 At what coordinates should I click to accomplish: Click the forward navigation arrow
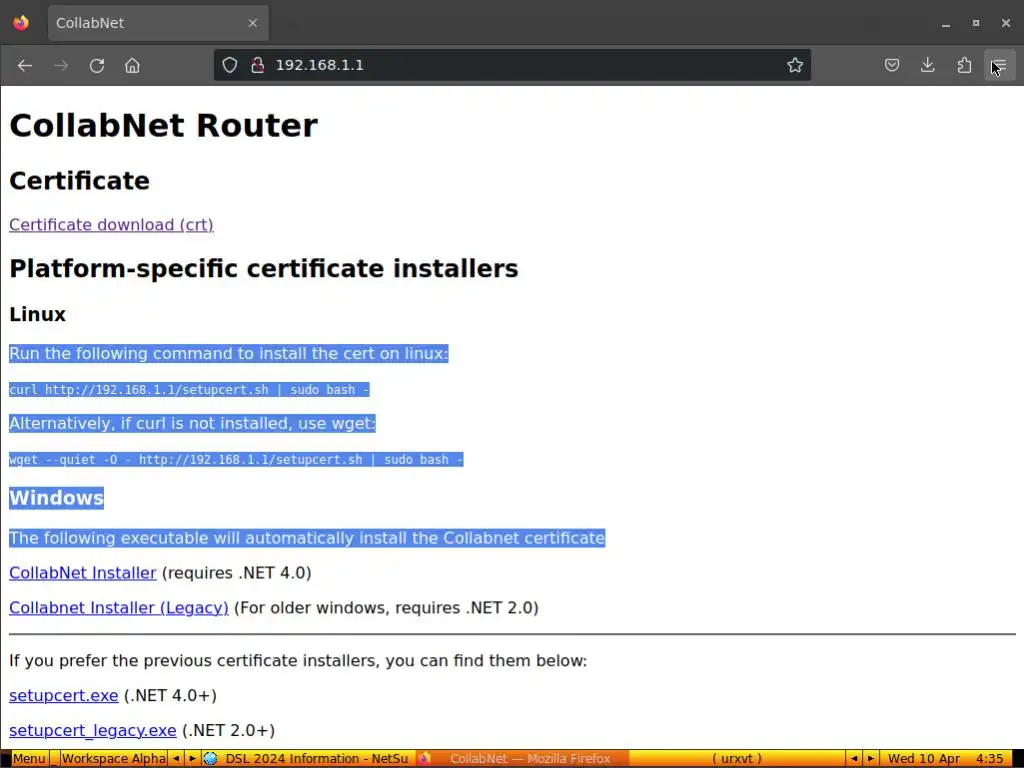tap(61, 65)
